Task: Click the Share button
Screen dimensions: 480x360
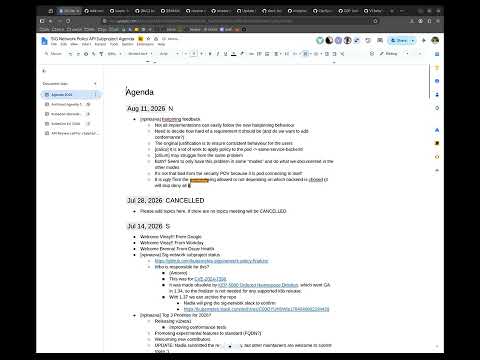Action: coord(399,40)
